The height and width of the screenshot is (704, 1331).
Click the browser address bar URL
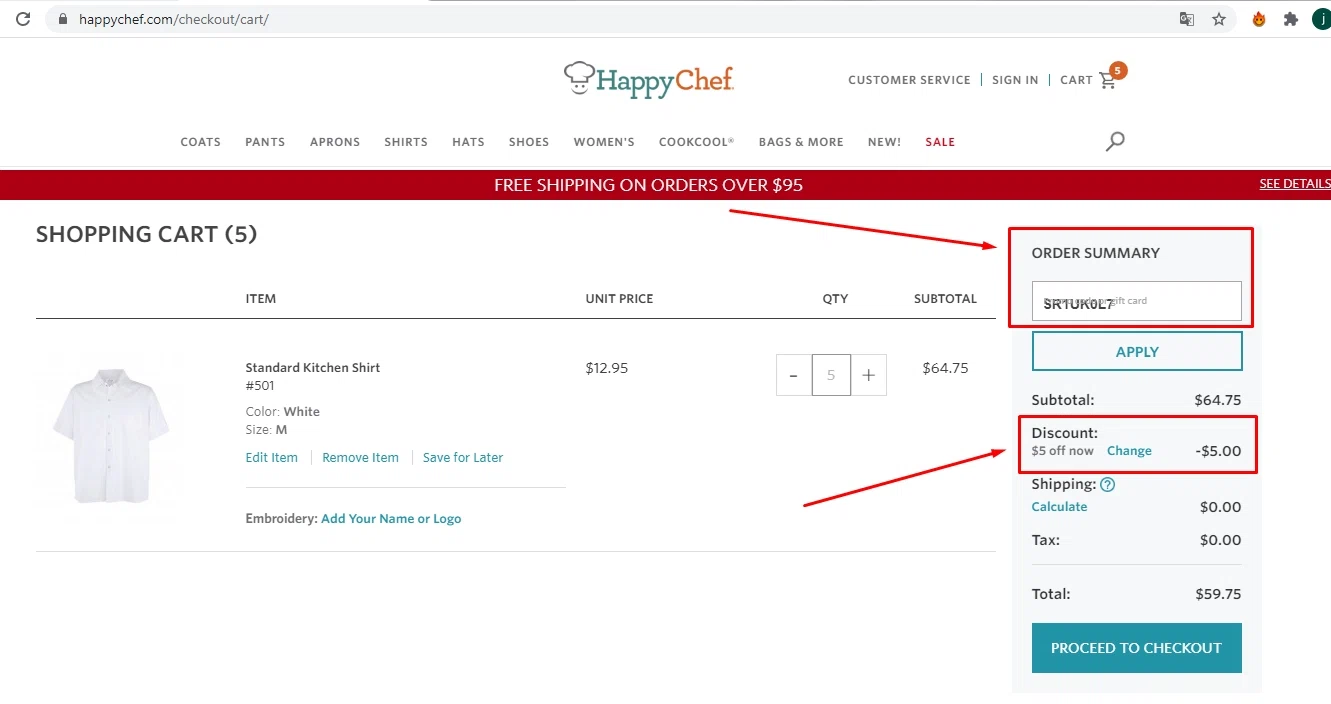tap(173, 19)
